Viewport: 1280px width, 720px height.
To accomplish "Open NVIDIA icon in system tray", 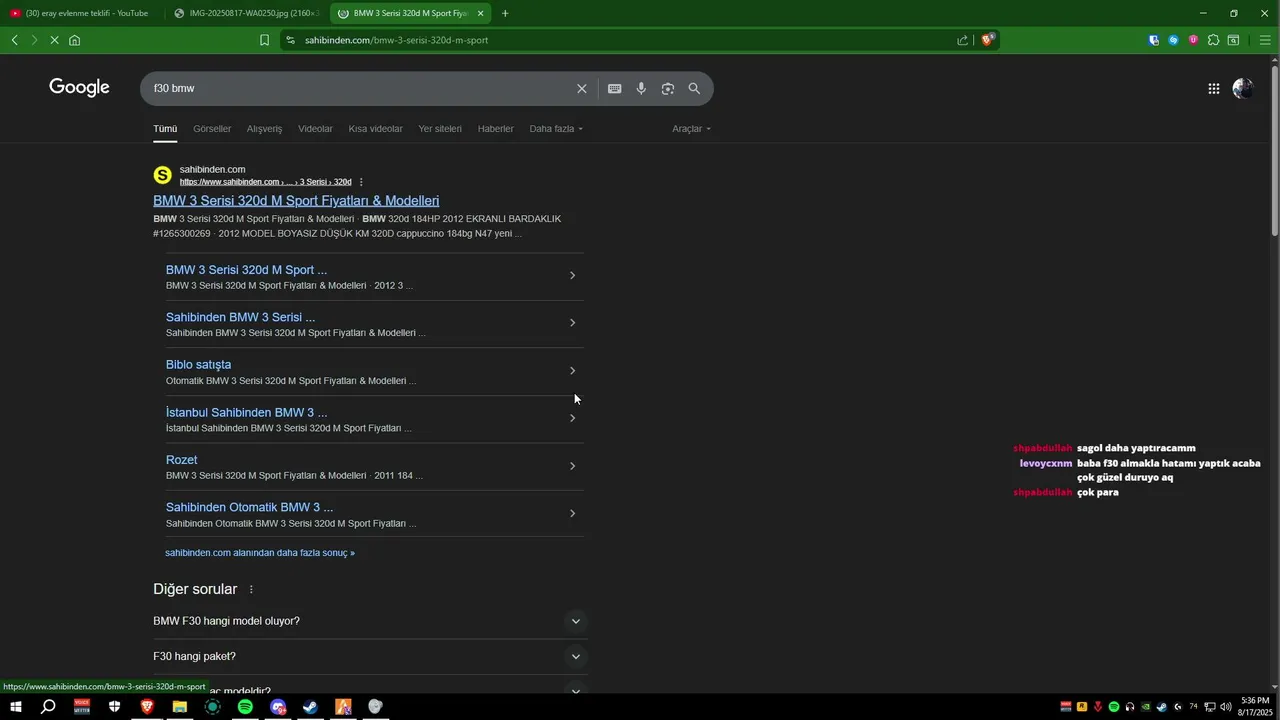I will pos(1146,707).
